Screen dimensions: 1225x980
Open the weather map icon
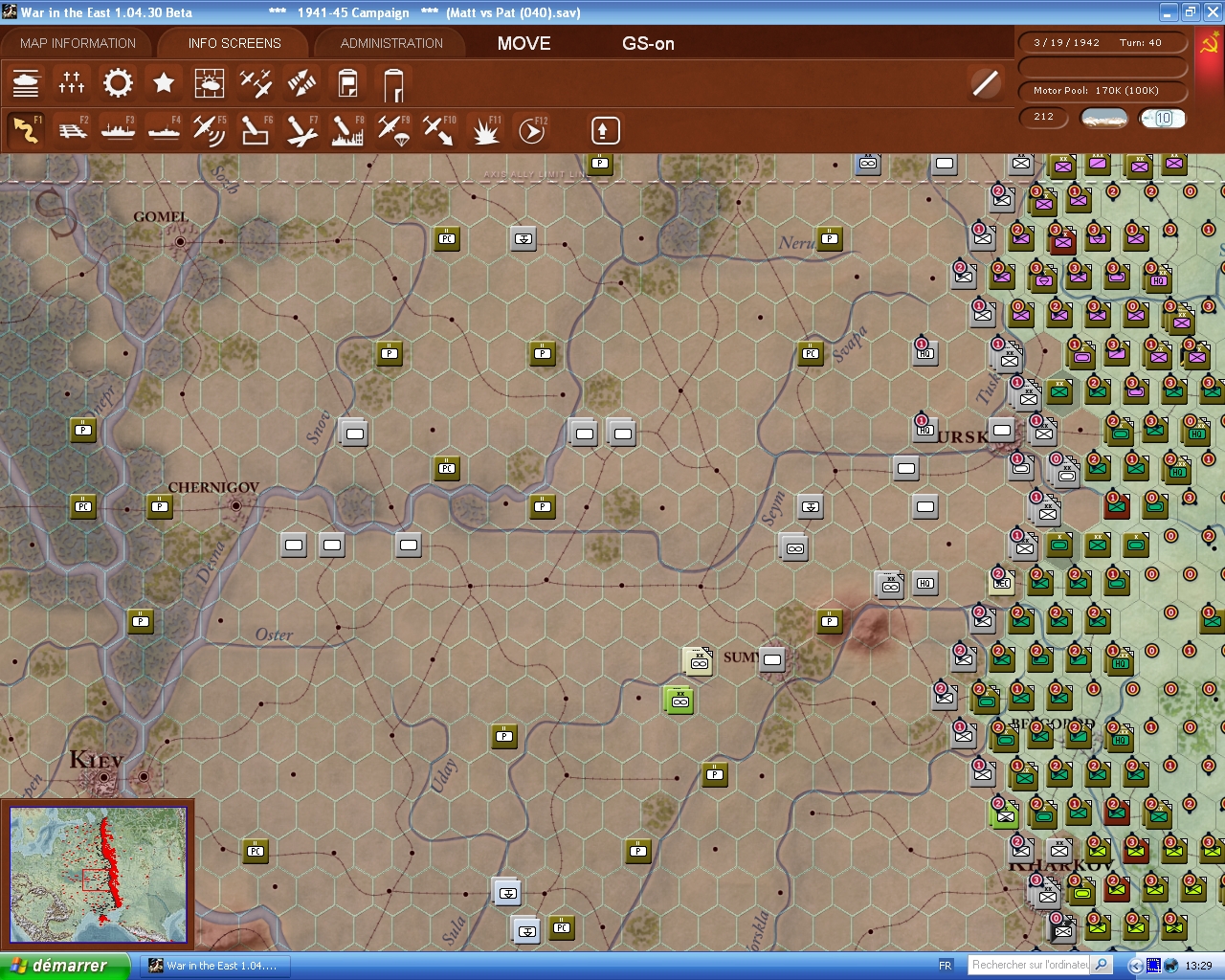point(210,83)
